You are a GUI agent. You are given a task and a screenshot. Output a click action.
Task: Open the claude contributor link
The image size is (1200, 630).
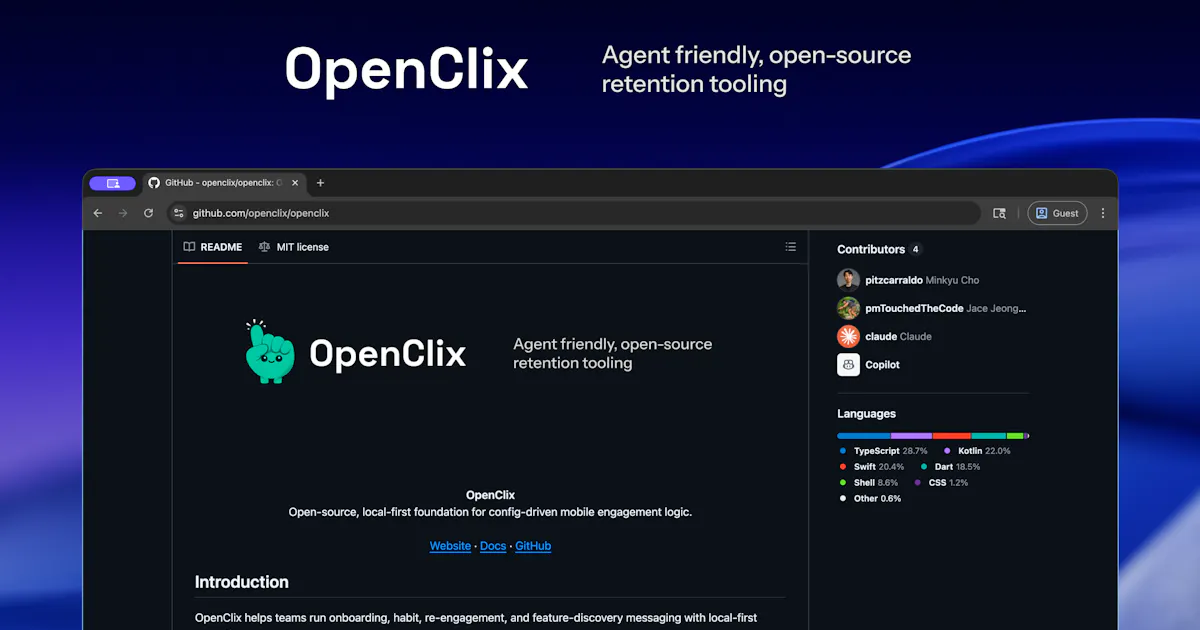pos(881,336)
